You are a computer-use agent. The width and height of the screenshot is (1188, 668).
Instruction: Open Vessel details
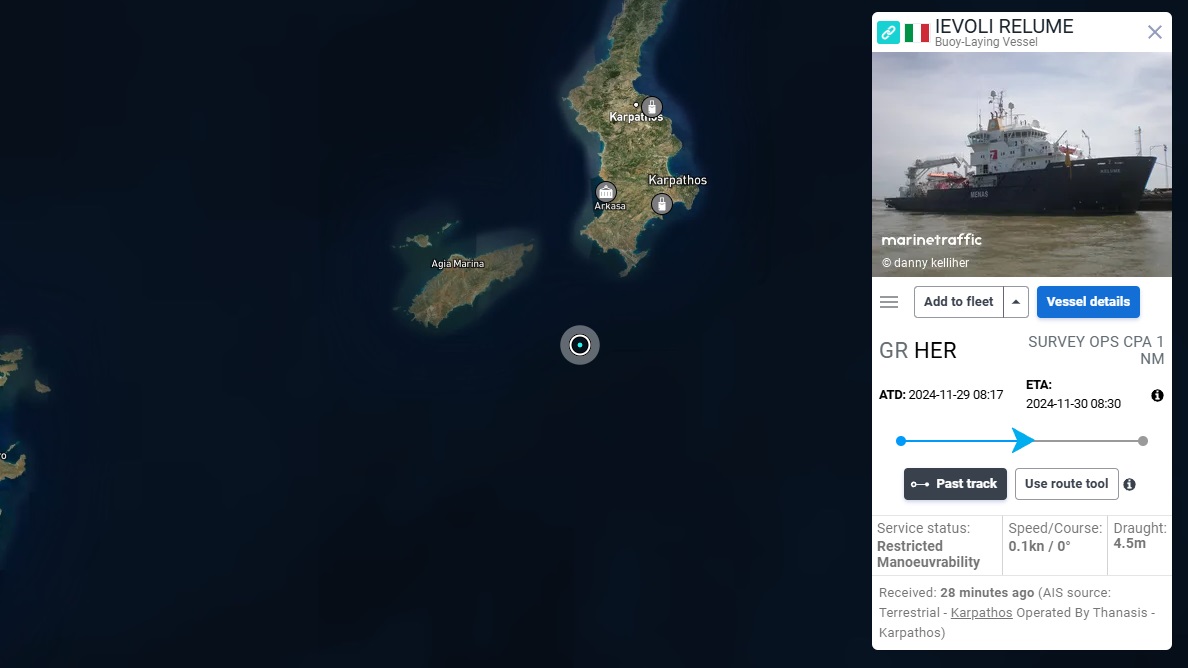[x=1088, y=302]
